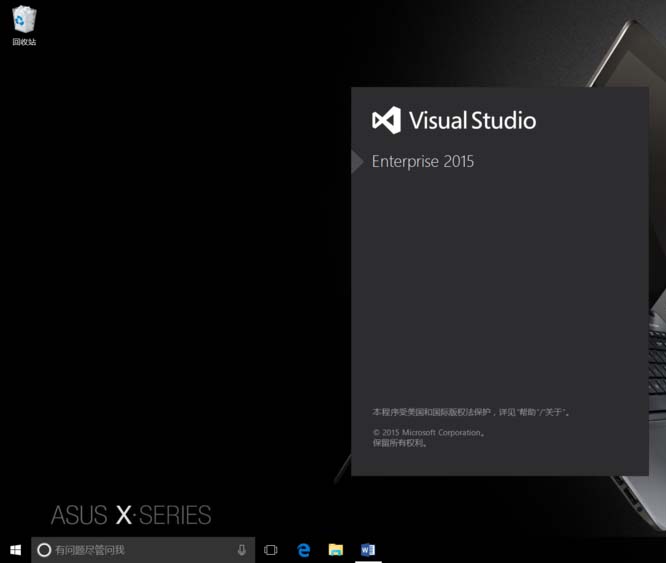Click the Visual Studio title text
Screen dimensions: 666x563
(x=472, y=121)
